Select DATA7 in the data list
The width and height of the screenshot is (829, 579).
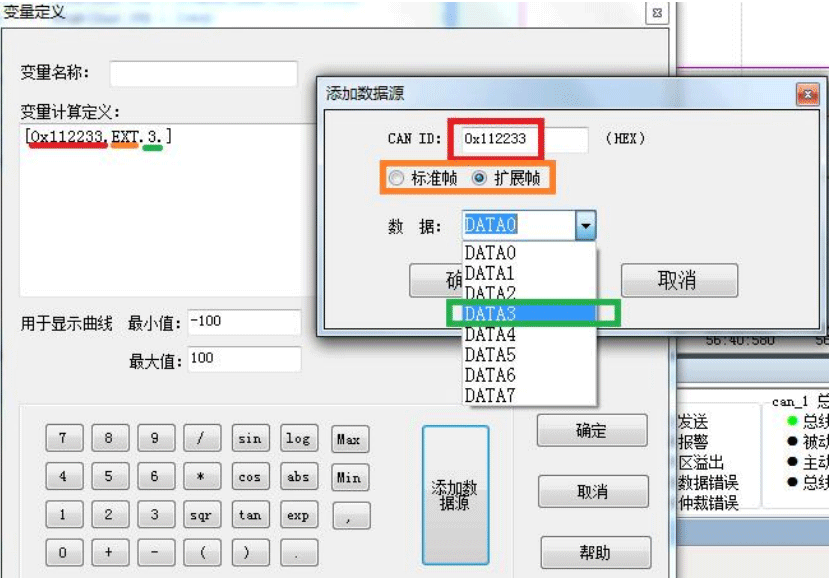coord(490,395)
